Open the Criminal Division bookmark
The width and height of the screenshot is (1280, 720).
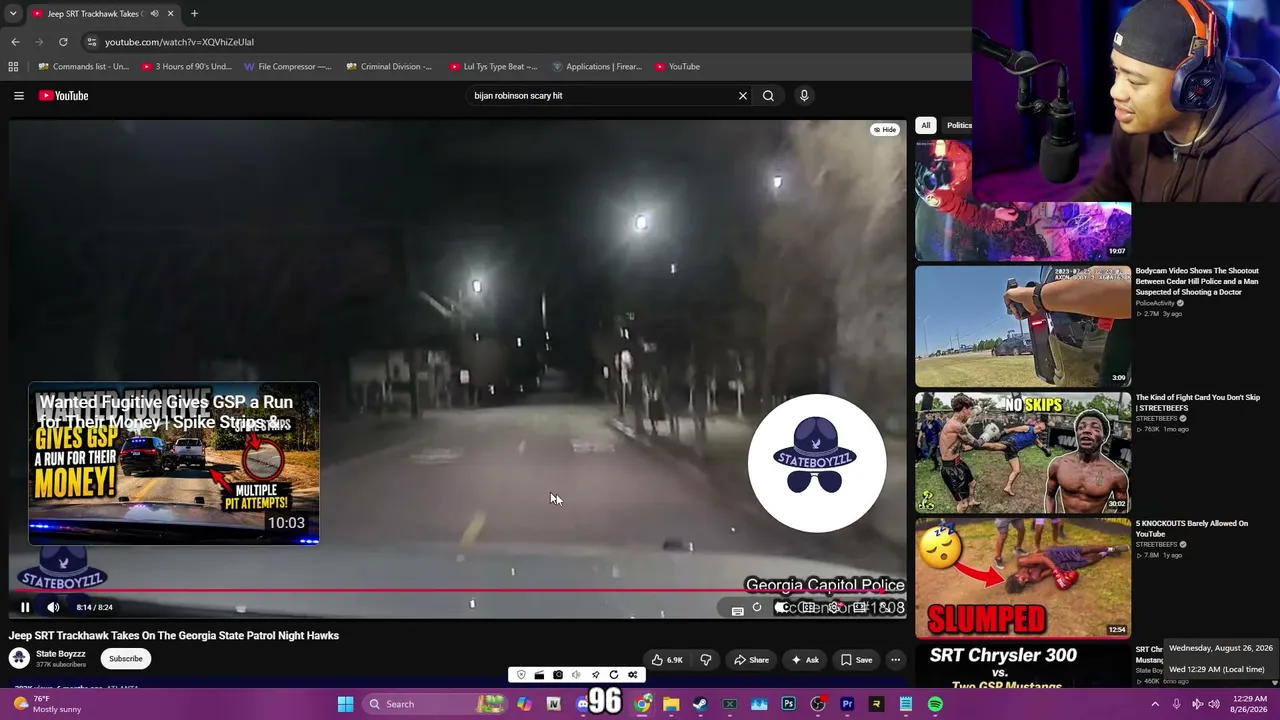pyautogui.click(x=389, y=67)
